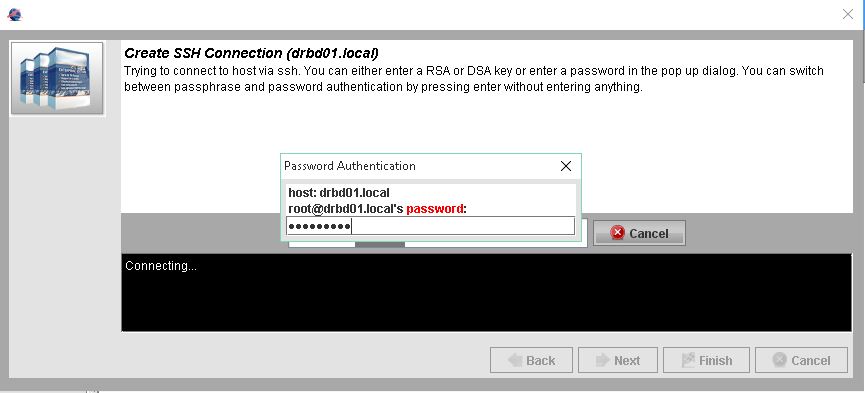
Task: Click the globe application icon in title bar
Action: tap(14, 14)
